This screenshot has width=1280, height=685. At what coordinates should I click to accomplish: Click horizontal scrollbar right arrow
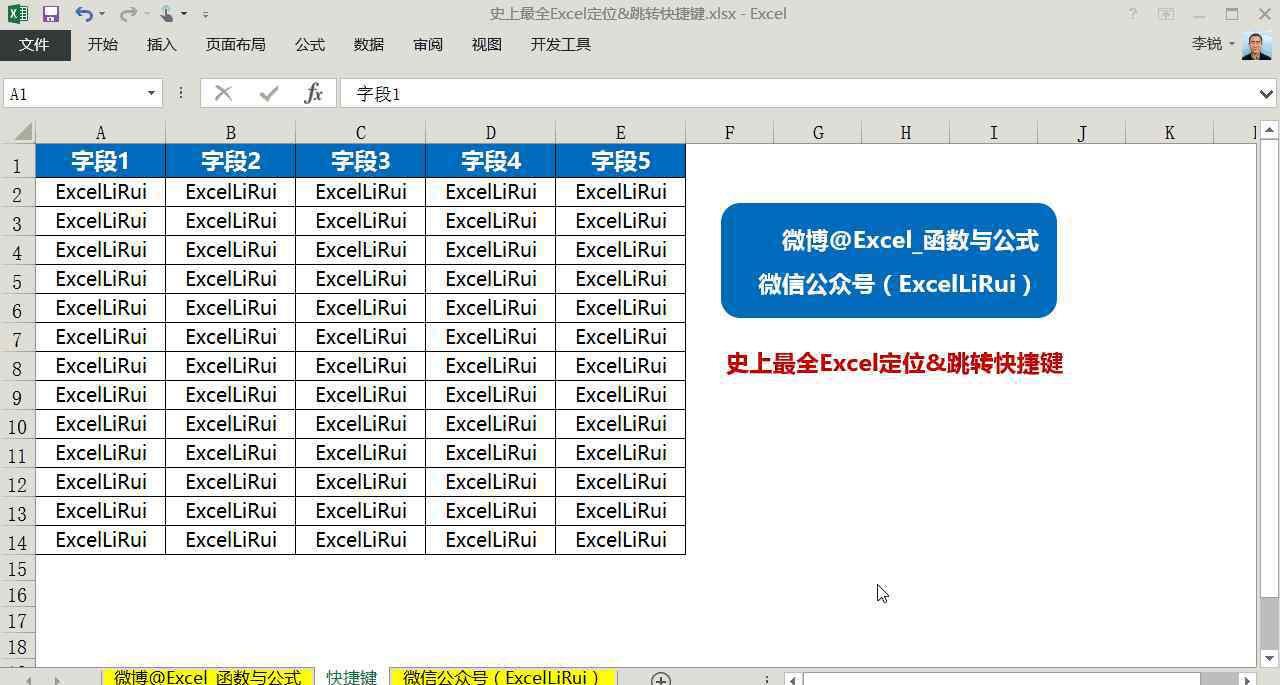(1246, 679)
